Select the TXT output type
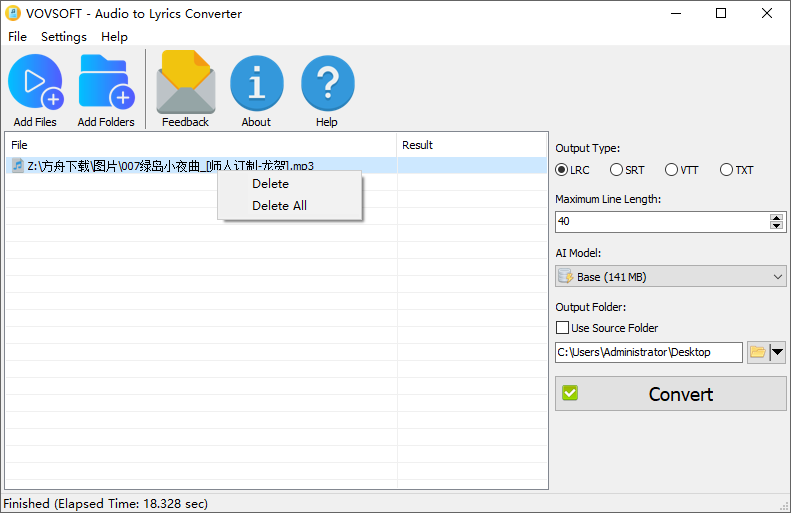Image resolution: width=791 pixels, height=513 pixels. tap(737, 170)
